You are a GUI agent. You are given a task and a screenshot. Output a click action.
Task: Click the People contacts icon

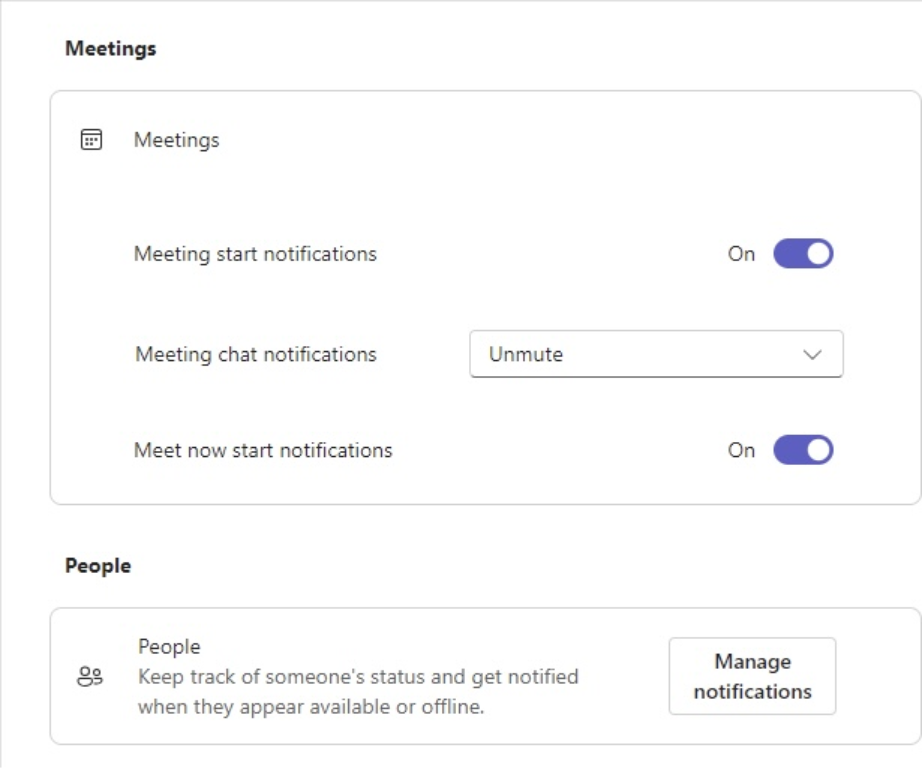tap(90, 677)
